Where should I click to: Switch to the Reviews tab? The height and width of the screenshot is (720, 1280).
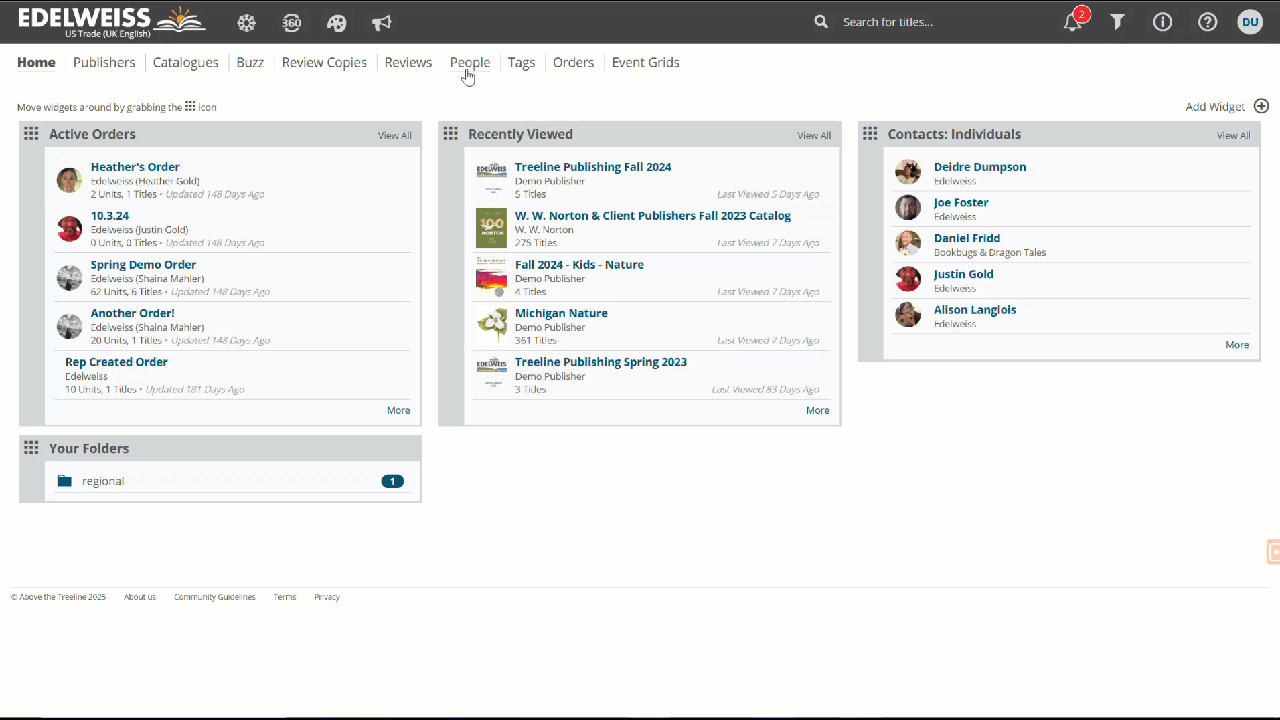click(408, 62)
